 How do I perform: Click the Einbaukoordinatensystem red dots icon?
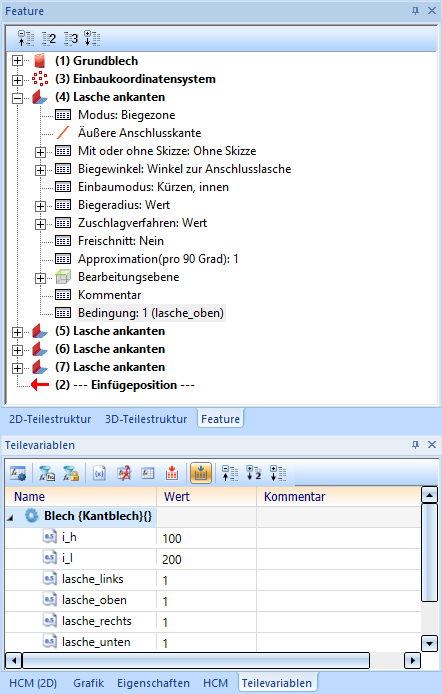40,79
